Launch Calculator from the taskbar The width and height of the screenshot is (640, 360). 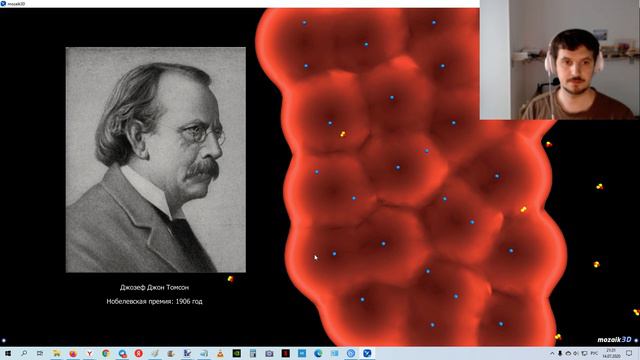pyautogui.click(x=253, y=353)
